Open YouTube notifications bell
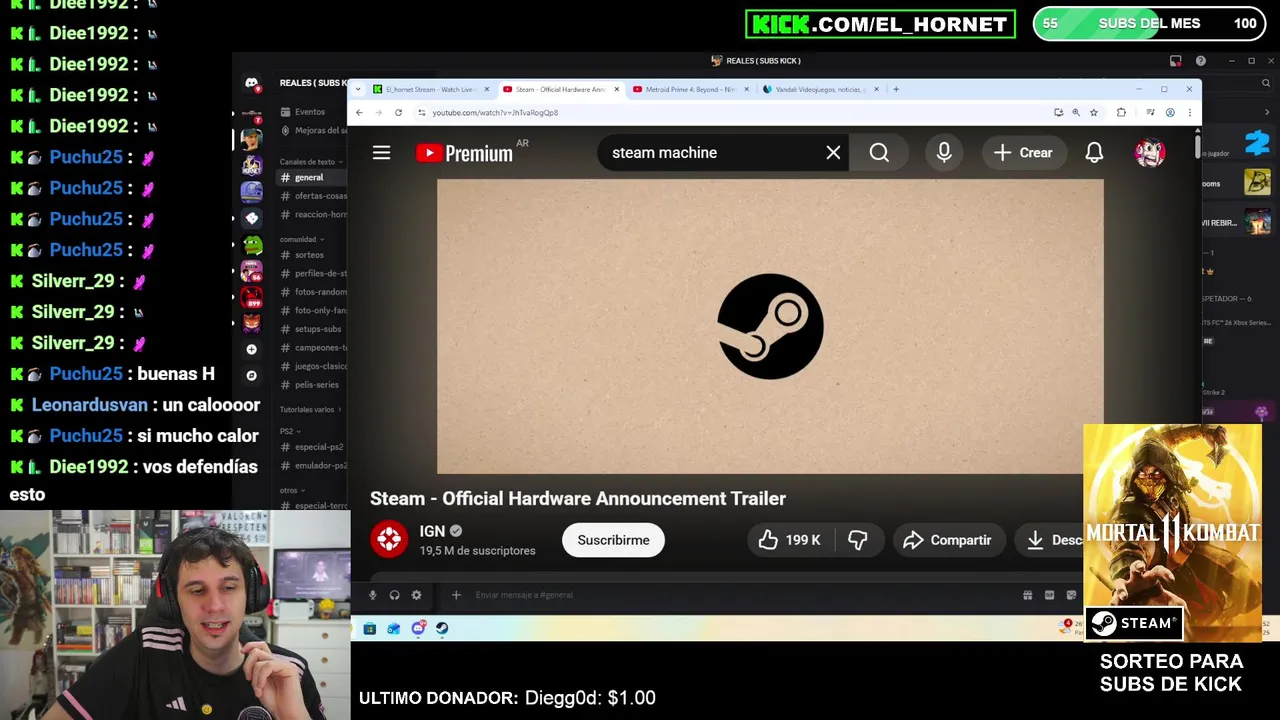Image resolution: width=1280 pixels, height=720 pixels. (x=1094, y=153)
